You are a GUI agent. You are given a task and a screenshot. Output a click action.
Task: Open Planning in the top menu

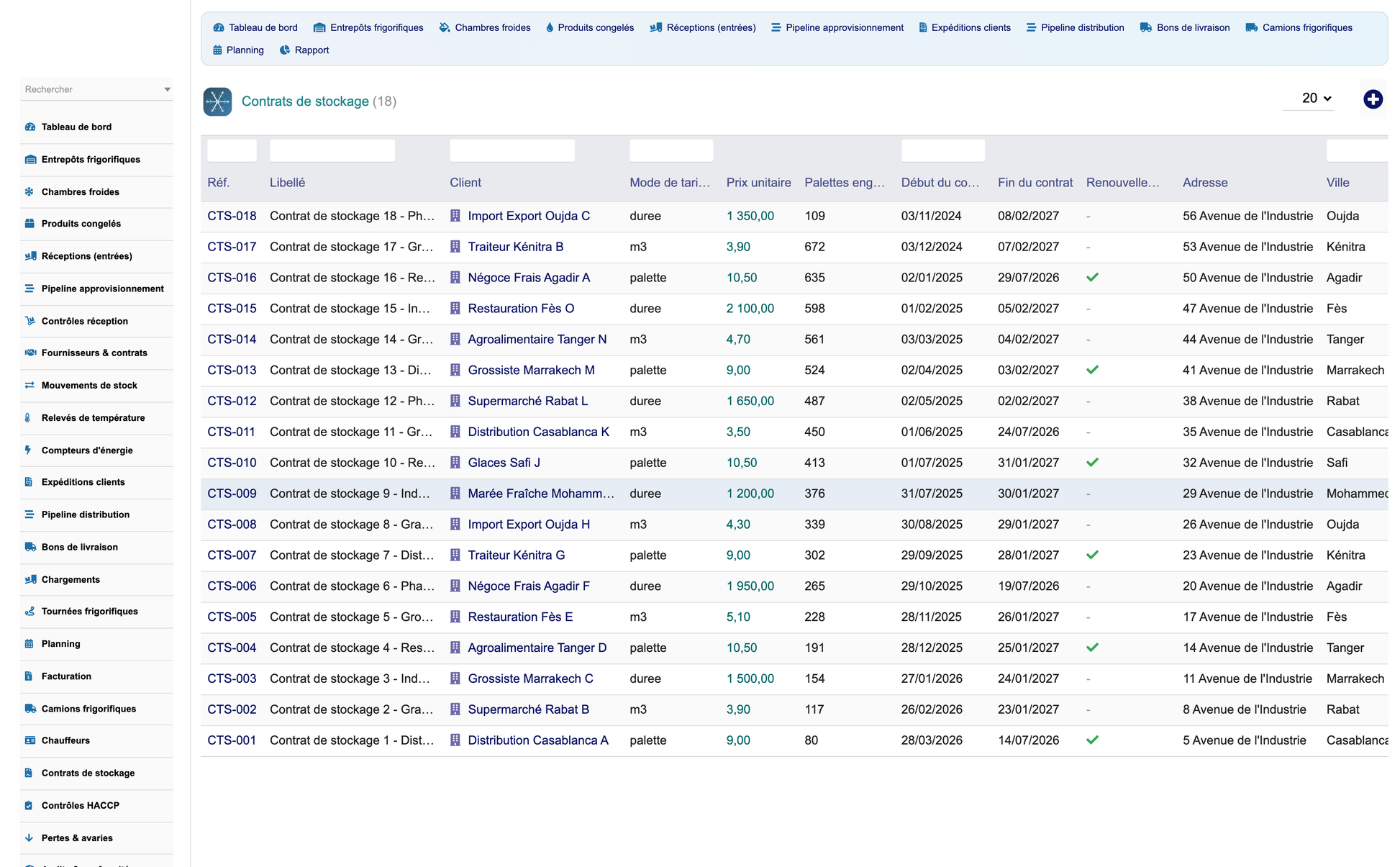(x=239, y=50)
